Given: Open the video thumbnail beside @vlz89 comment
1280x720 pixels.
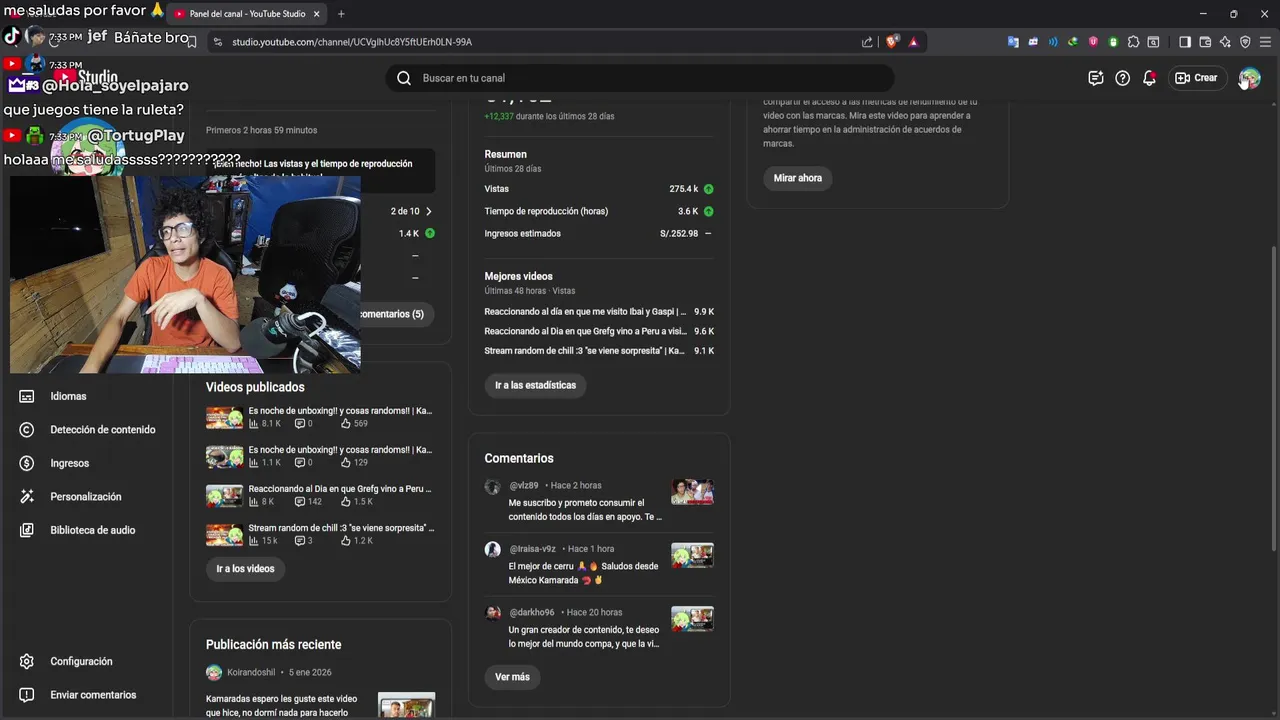Looking at the screenshot, I should (692, 492).
